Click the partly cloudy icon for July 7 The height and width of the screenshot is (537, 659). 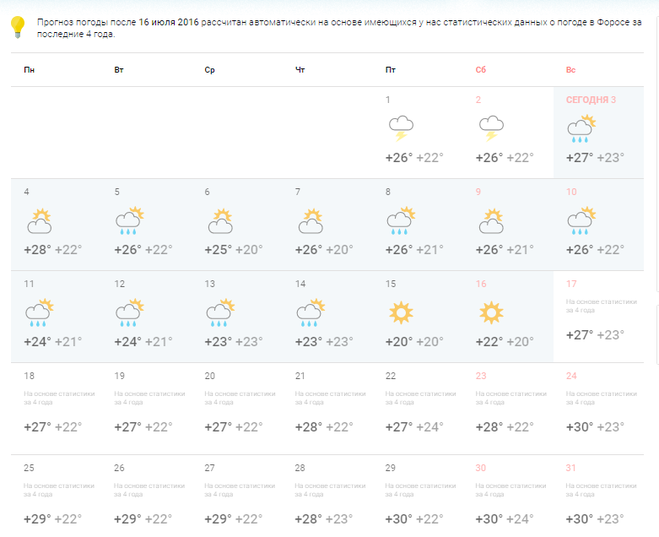click(310, 220)
